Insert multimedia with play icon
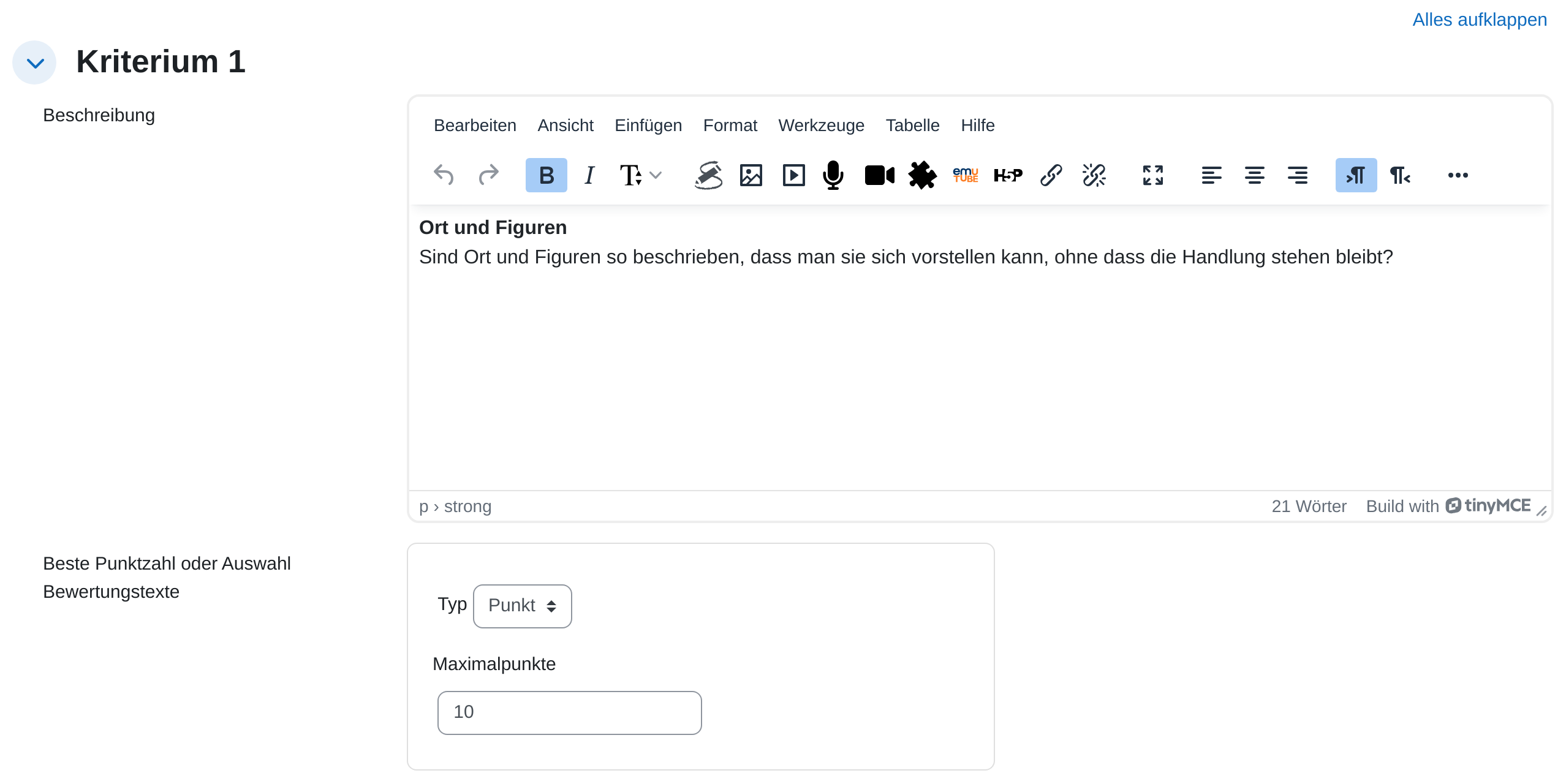This screenshot has width=1566, height=784. [793, 175]
